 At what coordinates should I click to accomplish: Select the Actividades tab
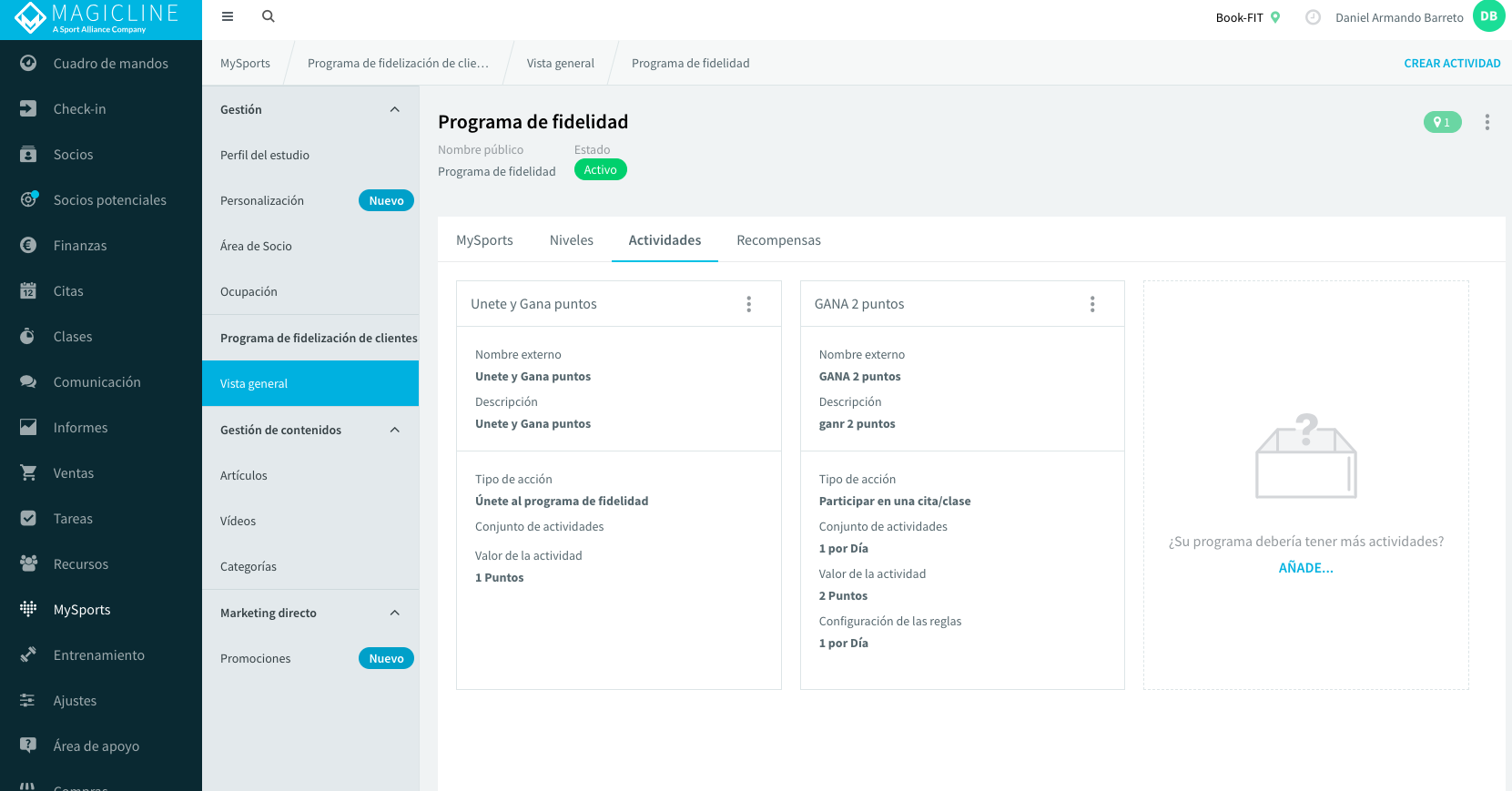tap(665, 240)
